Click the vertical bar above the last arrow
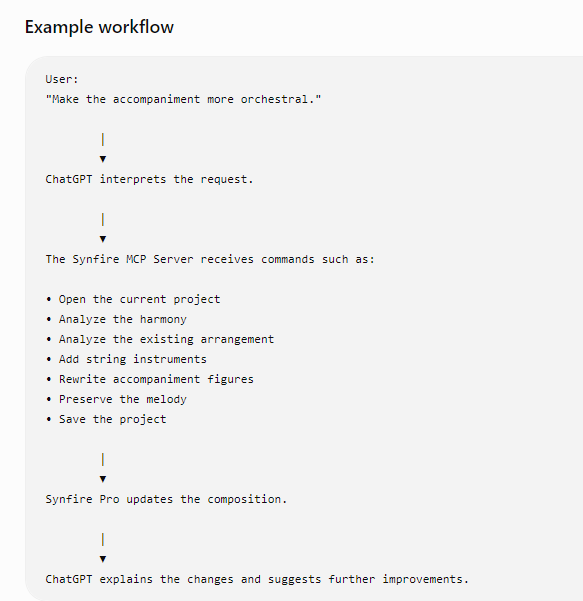Screen dimensions: 583x601 pyautogui.click(x=103, y=540)
